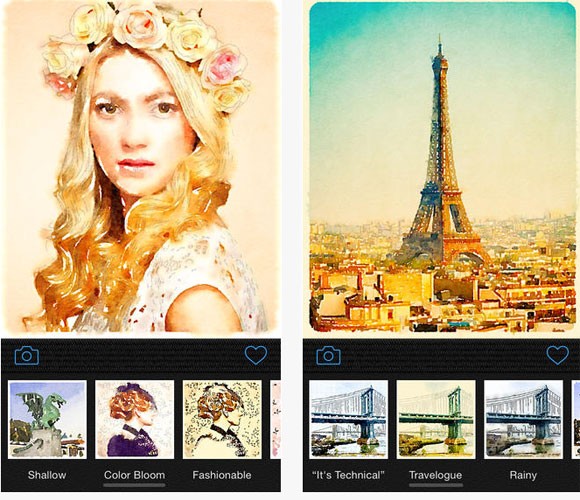Tap the heart icon below Eiffel Tower painting
Screen dimensions: 580x500
(557, 355)
